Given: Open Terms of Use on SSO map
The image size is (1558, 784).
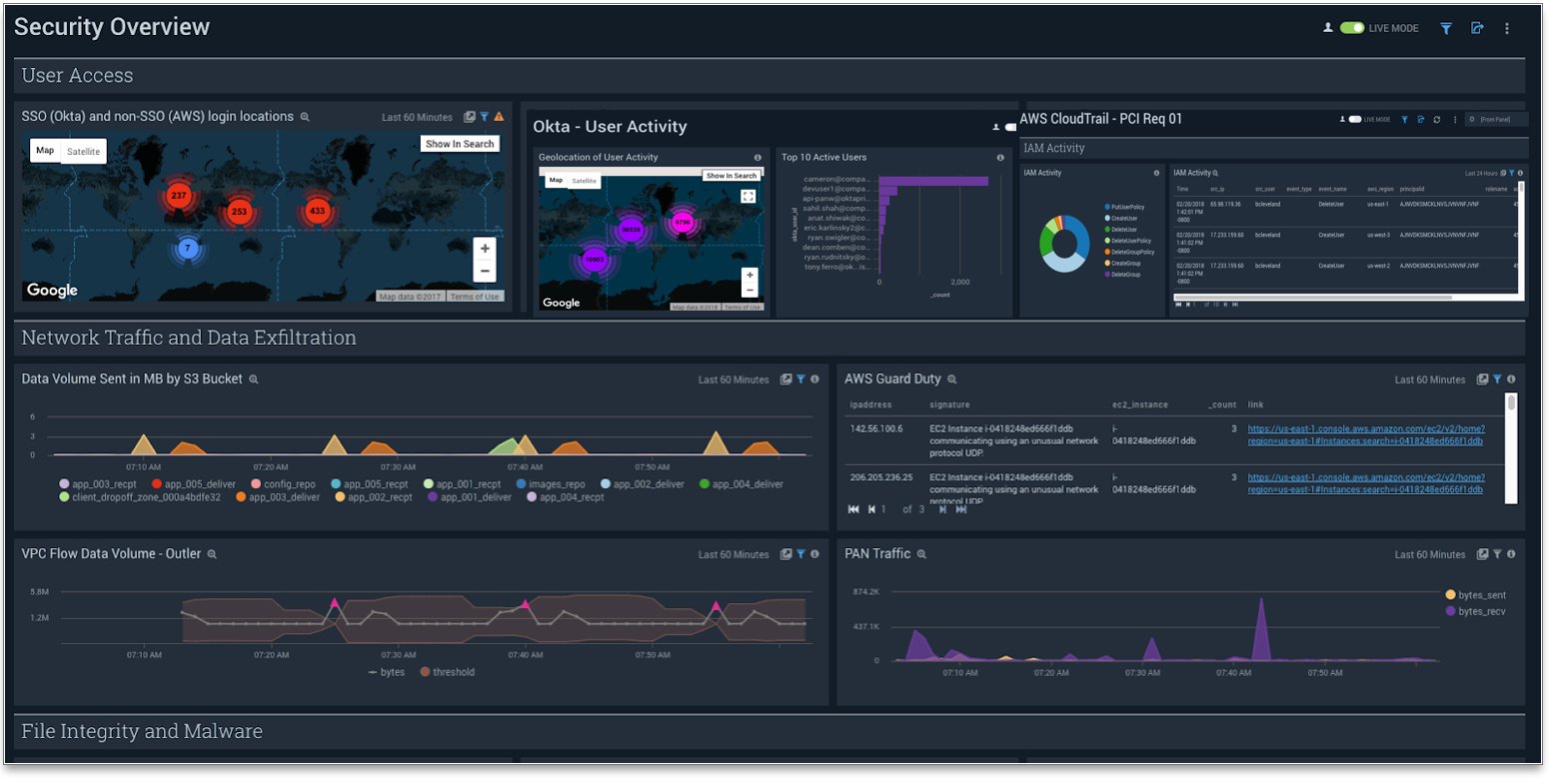Looking at the screenshot, I should [475, 297].
